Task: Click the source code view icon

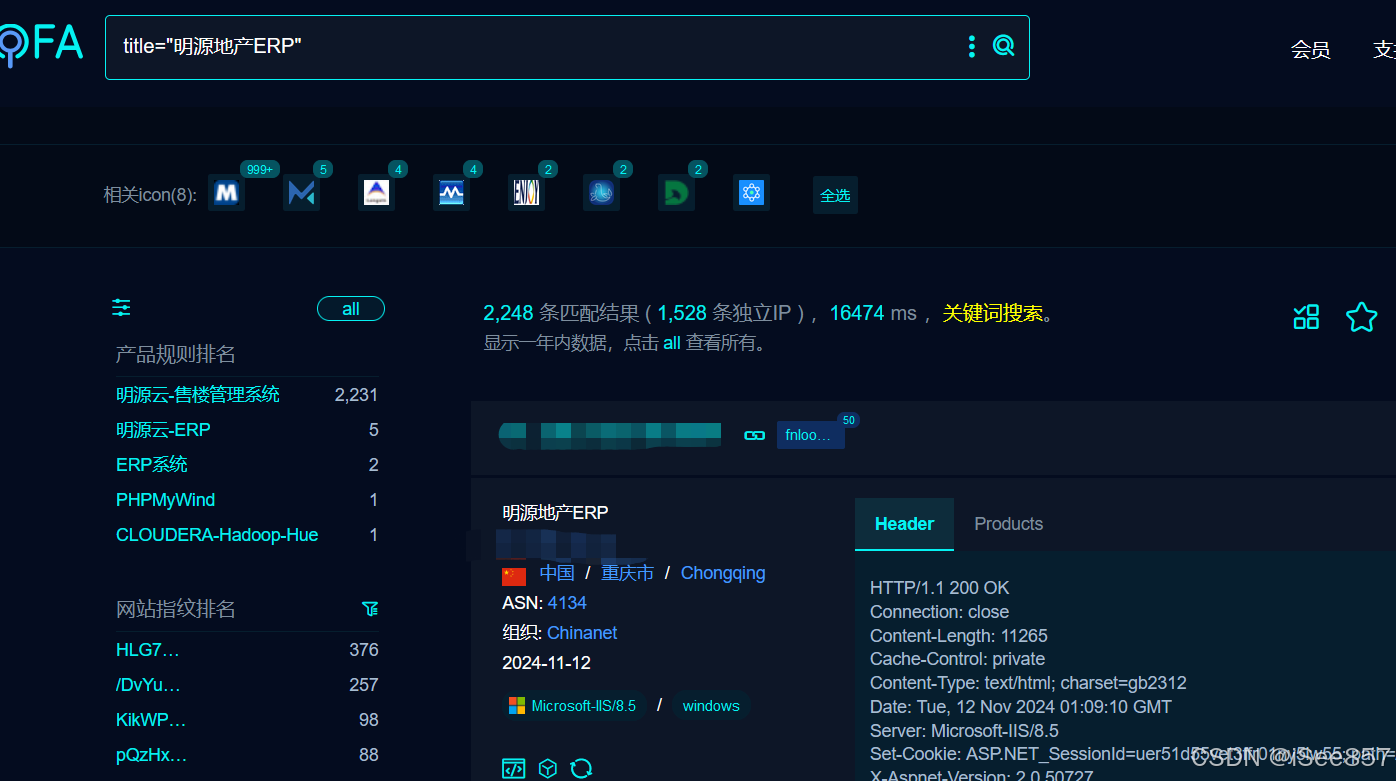Action: (513, 768)
